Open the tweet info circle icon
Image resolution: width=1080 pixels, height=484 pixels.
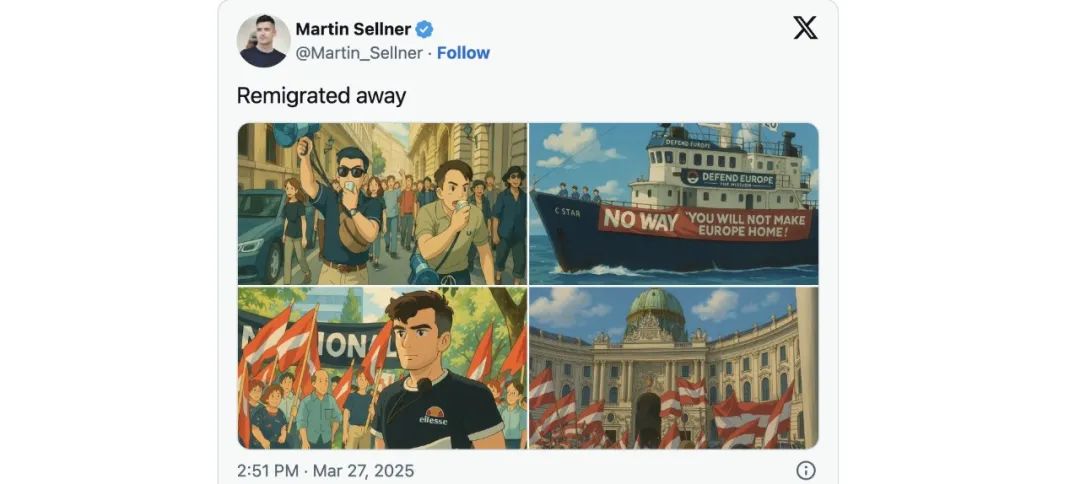click(x=805, y=470)
